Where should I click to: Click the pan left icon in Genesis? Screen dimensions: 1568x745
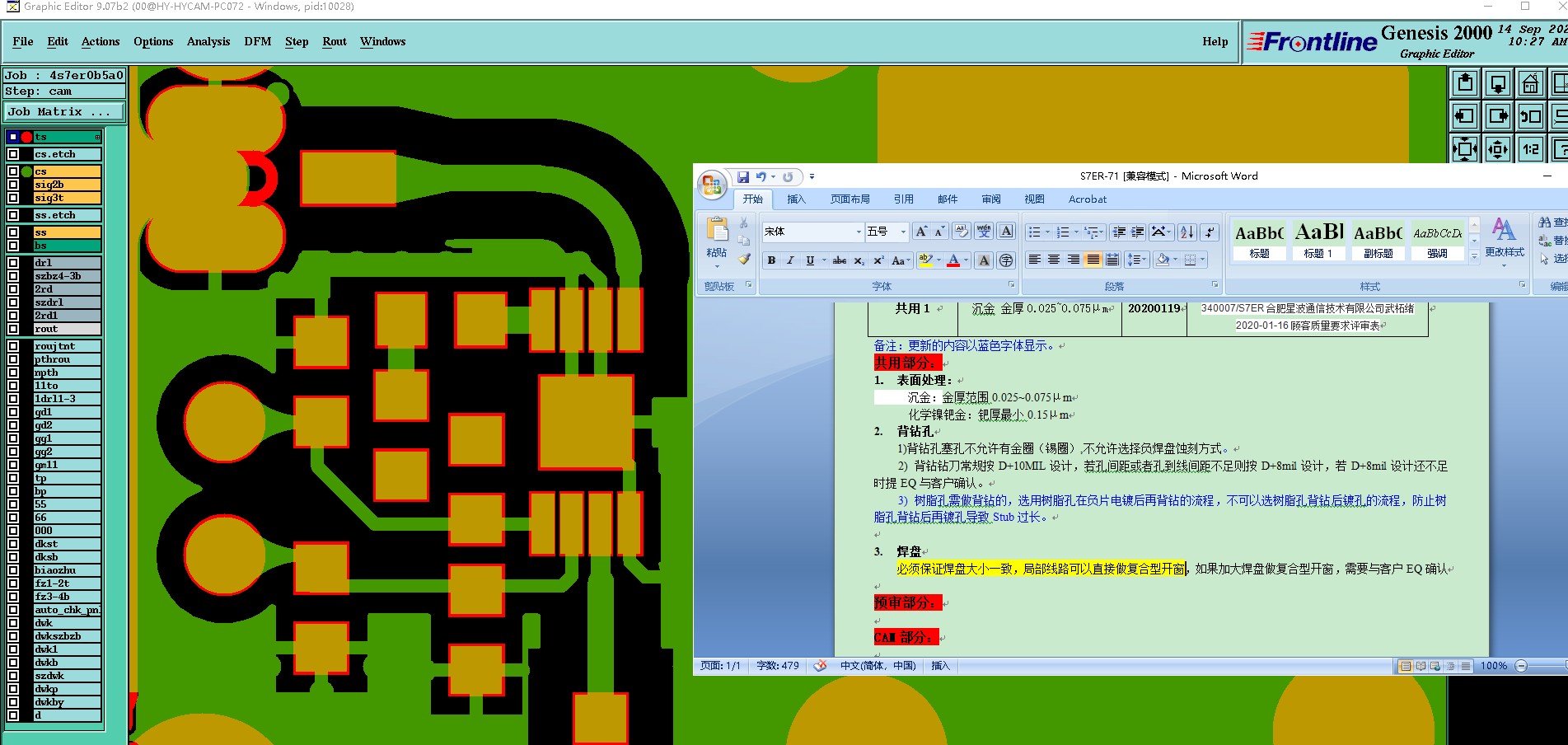[x=1465, y=116]
